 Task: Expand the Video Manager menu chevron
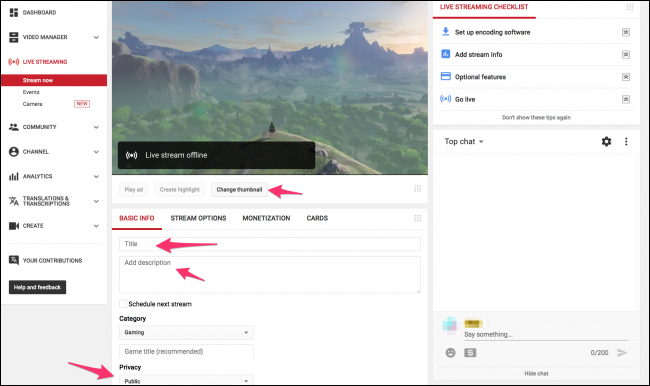96,37
